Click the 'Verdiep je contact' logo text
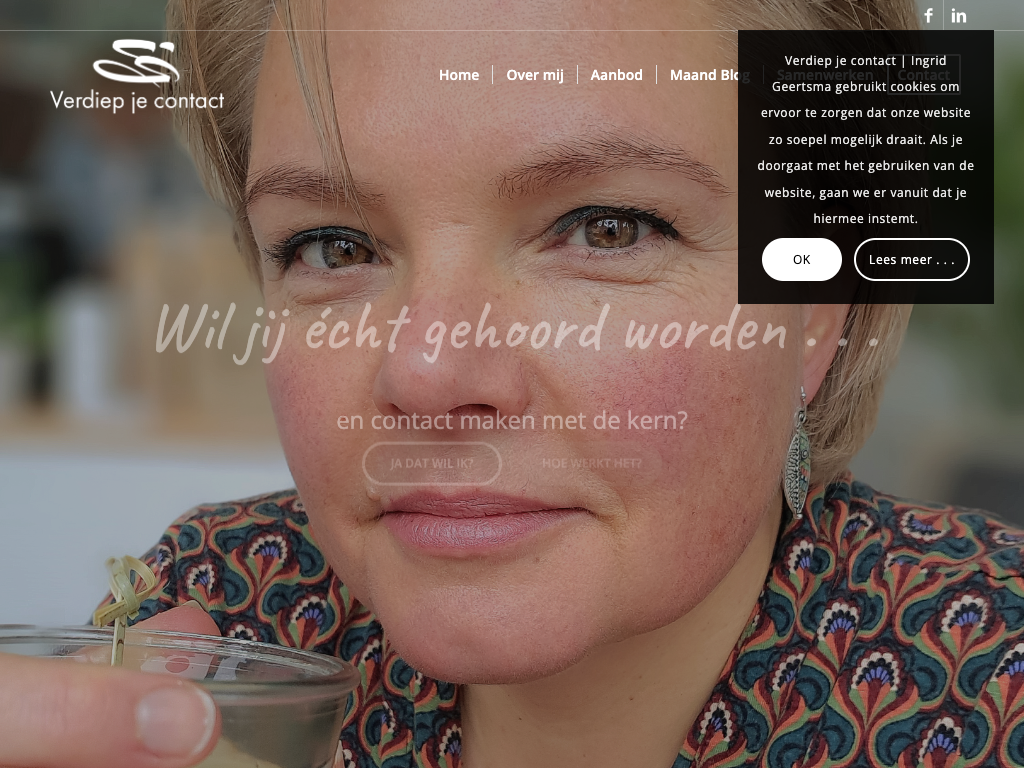 pyautogui.click(x=137, y=101)
